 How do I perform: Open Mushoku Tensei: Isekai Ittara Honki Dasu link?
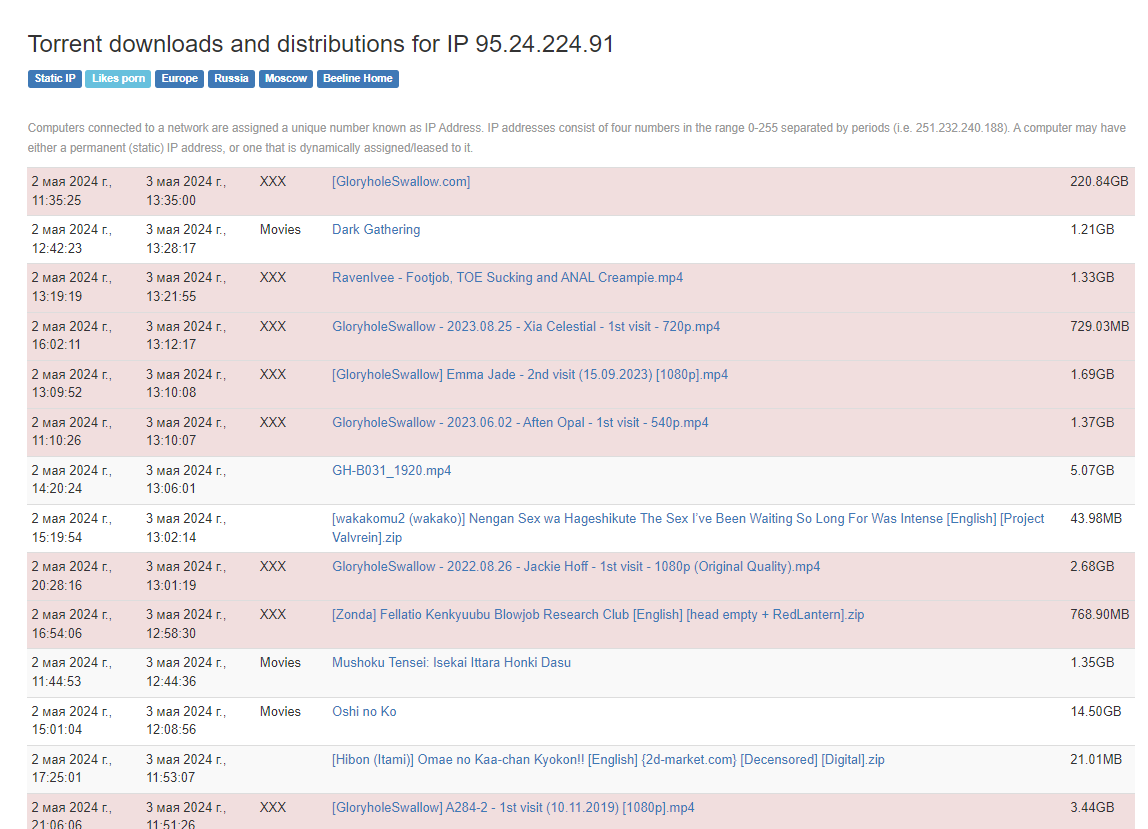point(451,663)
